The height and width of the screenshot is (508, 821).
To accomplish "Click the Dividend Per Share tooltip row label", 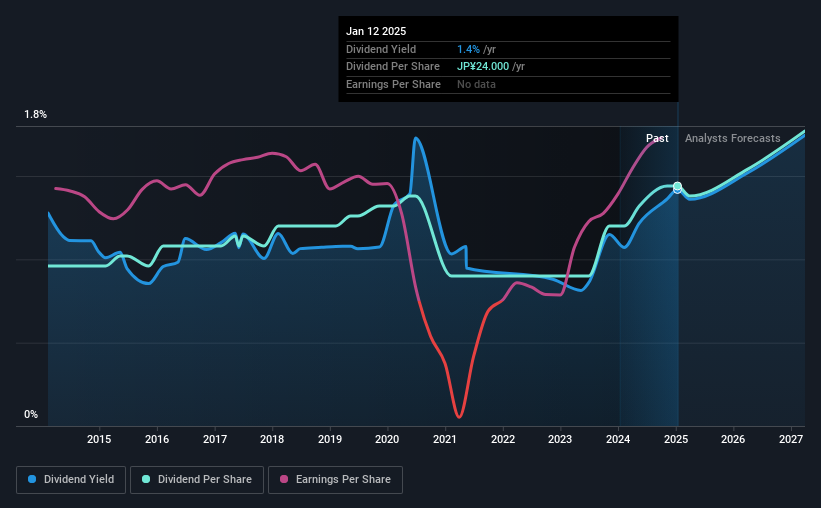I will (x=393, y=67).
